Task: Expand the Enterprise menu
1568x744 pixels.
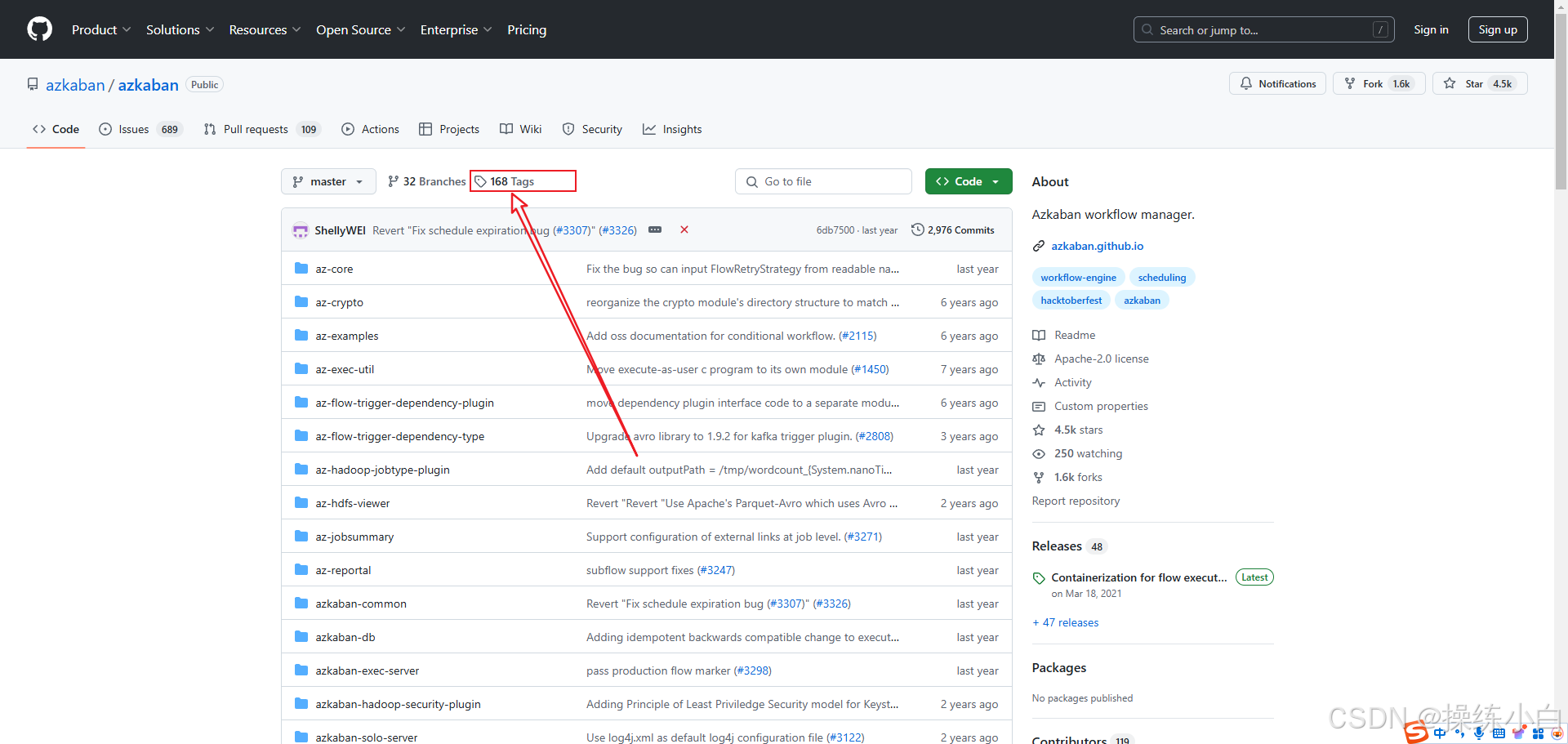Action: click(457, 29)
